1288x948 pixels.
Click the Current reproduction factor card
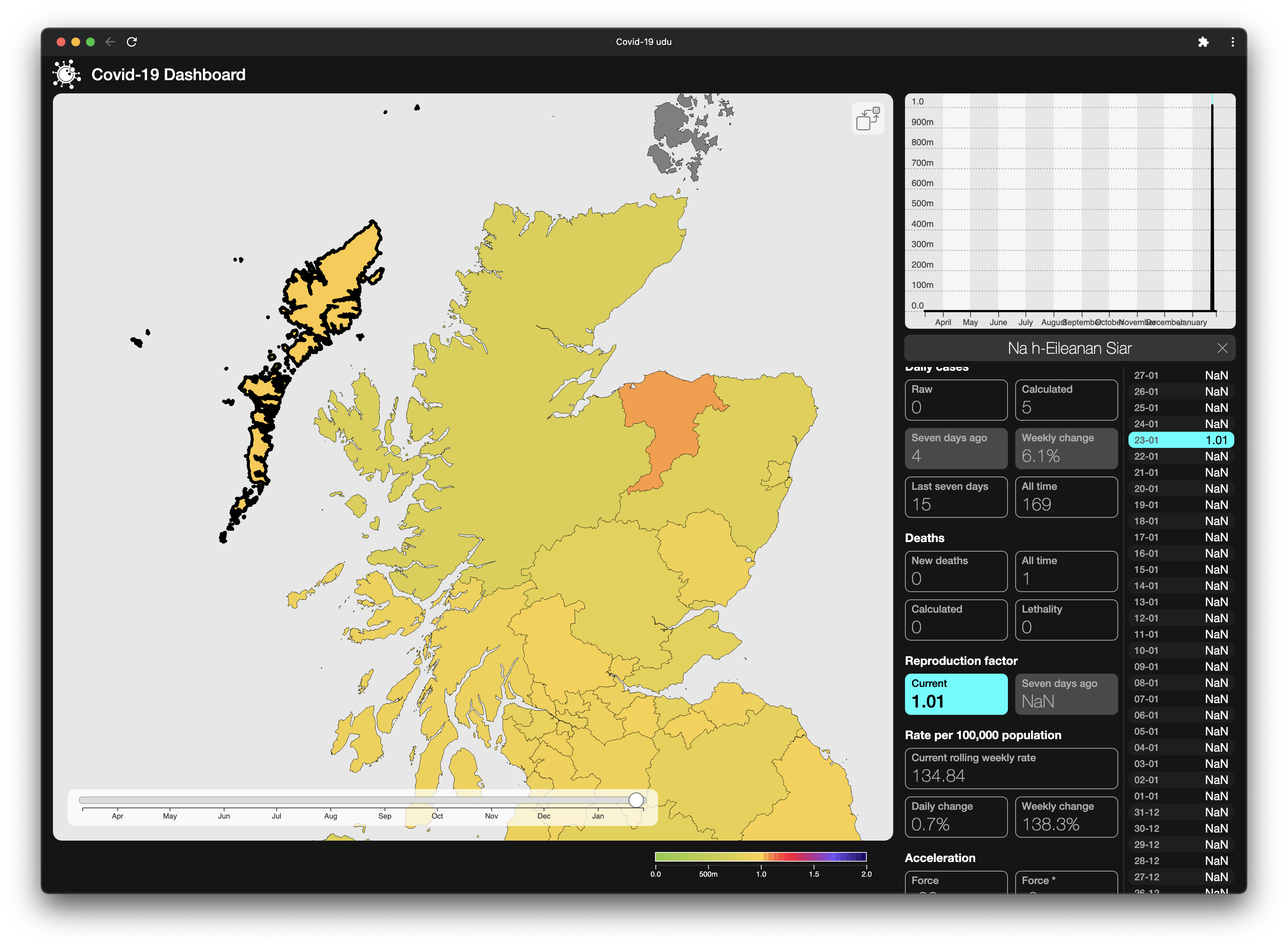[x=956, y=694]
